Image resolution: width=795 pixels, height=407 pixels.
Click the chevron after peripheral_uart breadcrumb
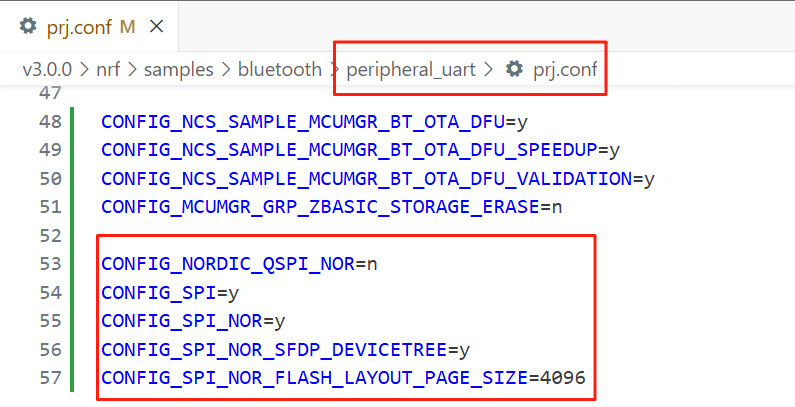coord(489,69)
